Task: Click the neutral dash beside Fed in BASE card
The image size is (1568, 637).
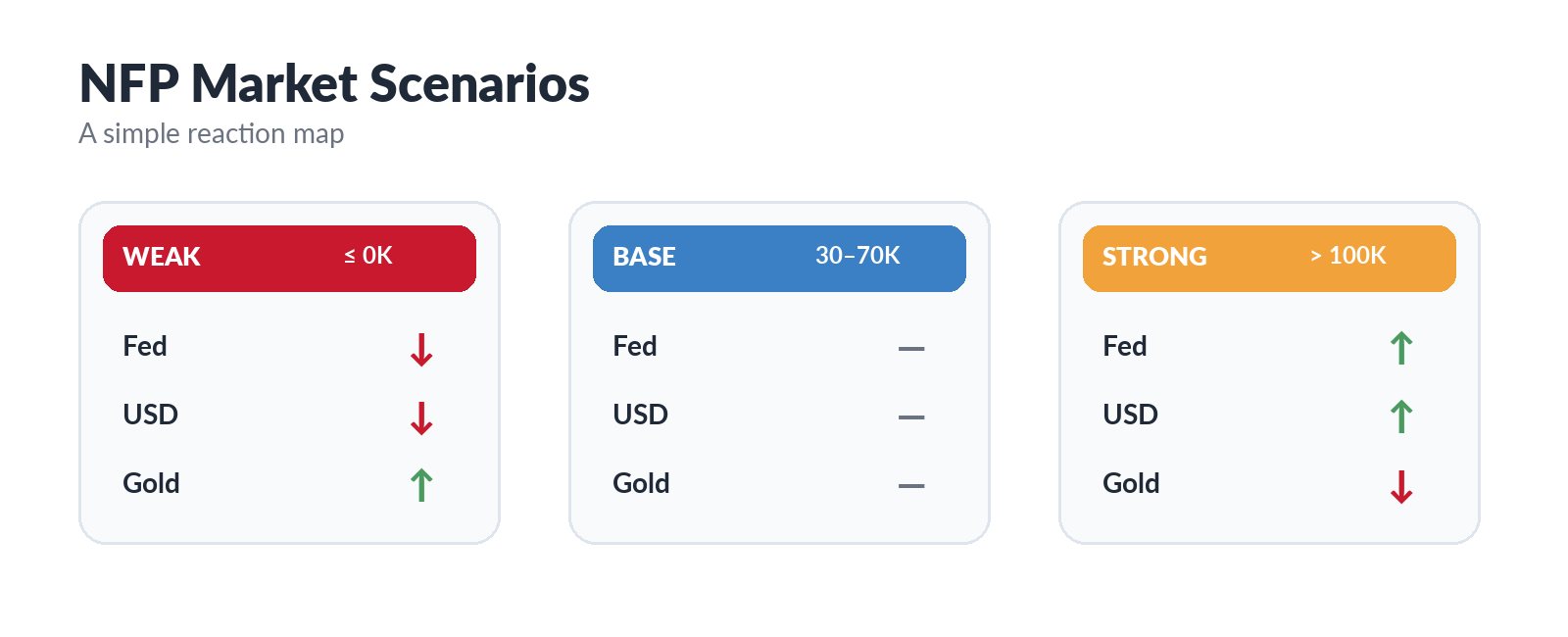Action: (911, 348)
